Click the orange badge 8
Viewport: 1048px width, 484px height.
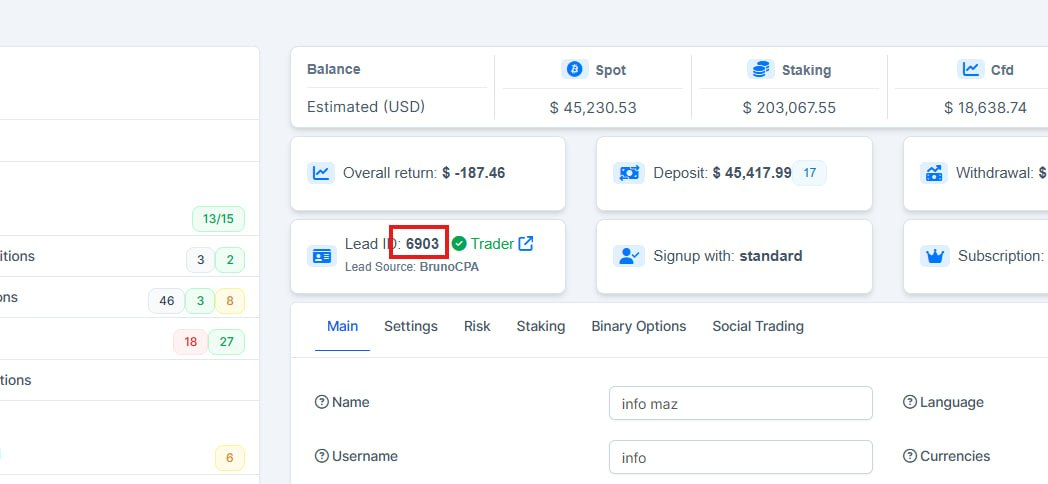pyautogui.click(x=230, y=301)
